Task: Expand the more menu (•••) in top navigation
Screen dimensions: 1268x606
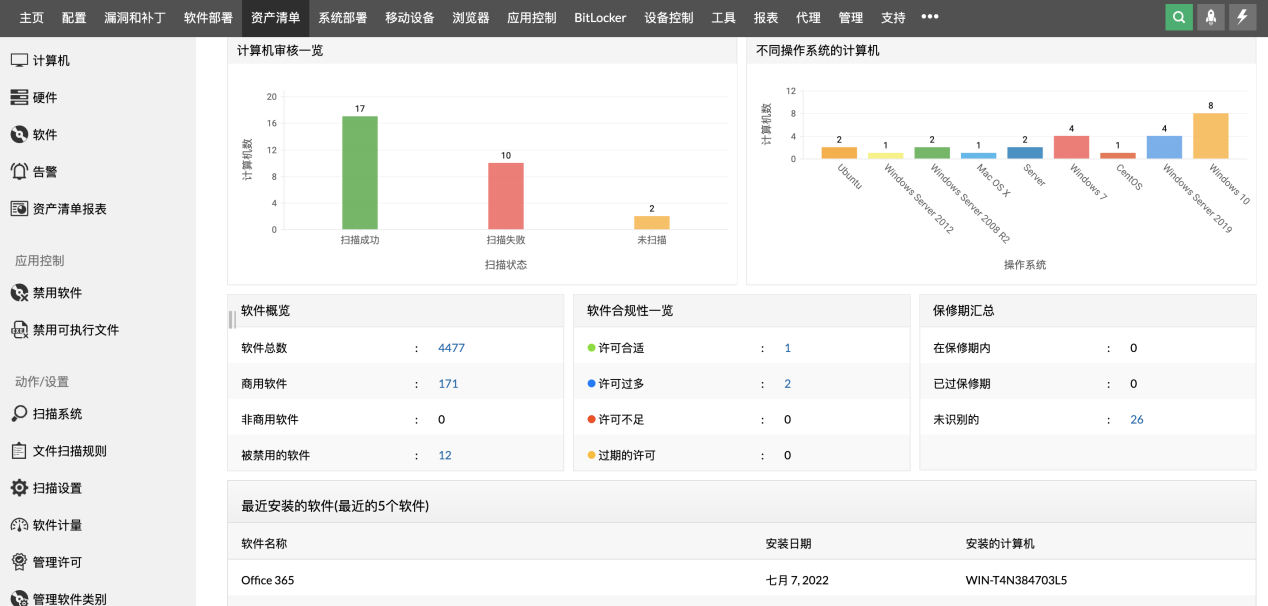Action: pos(930,17)
